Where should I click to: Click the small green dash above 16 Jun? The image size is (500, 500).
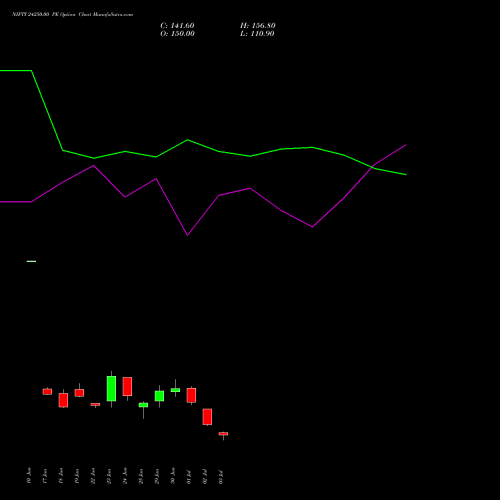click(x=31, y=261)
